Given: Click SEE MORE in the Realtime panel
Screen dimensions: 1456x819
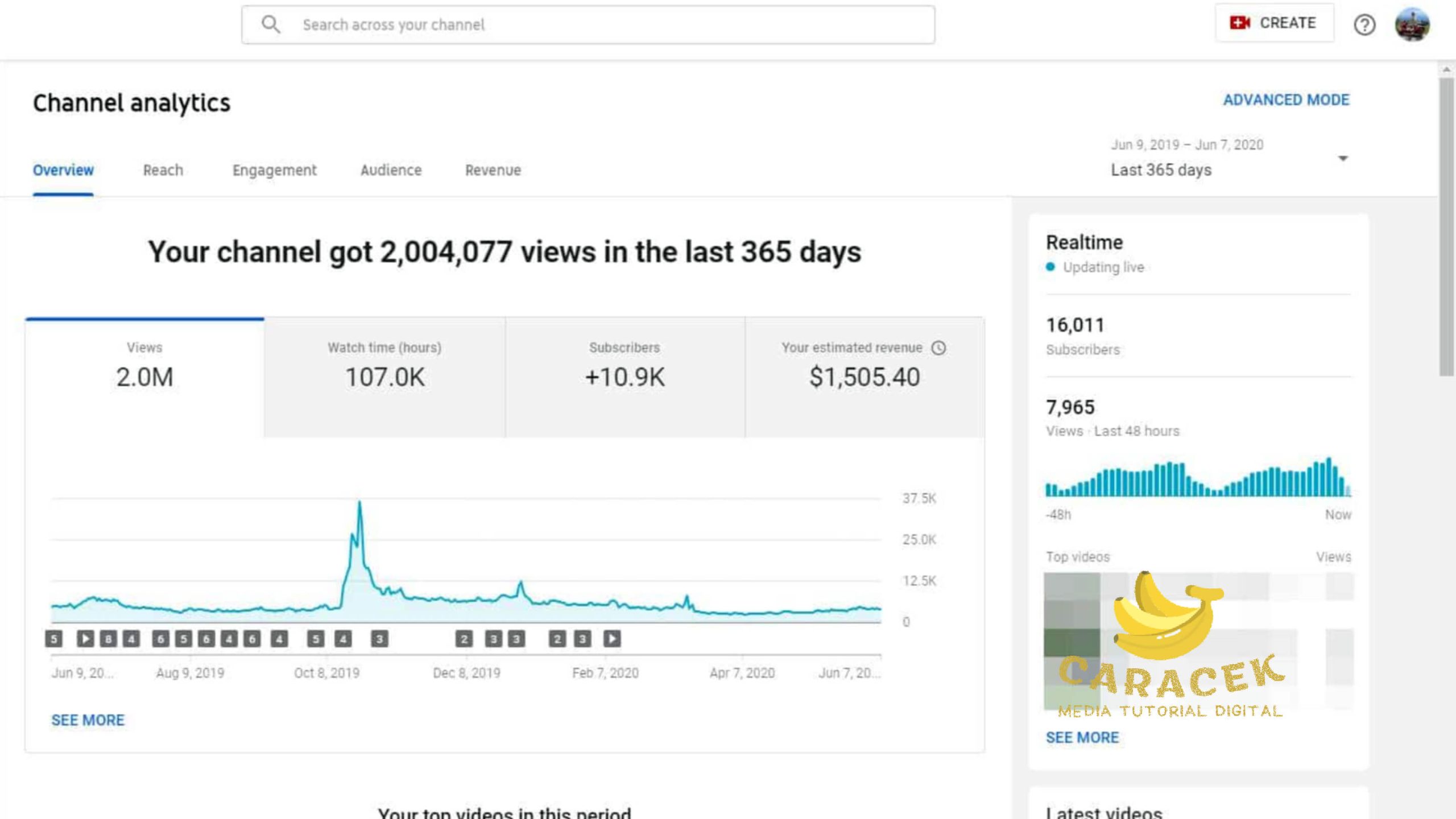Looking at the screenshot, I should tap(1082, 738).
